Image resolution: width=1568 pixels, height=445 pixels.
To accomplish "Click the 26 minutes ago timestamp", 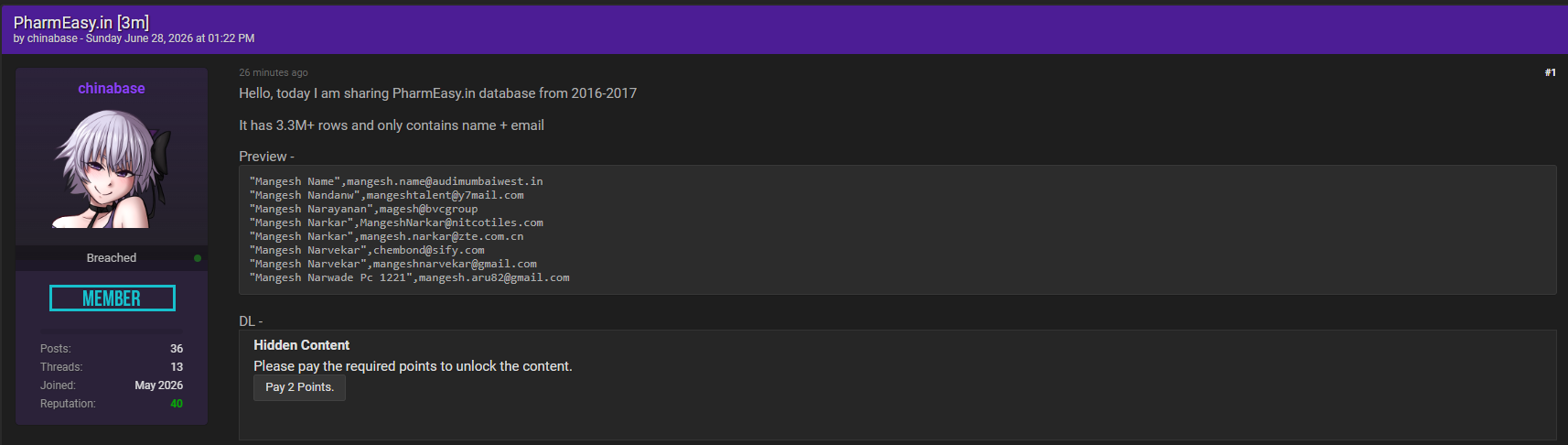I will (274, 72).
